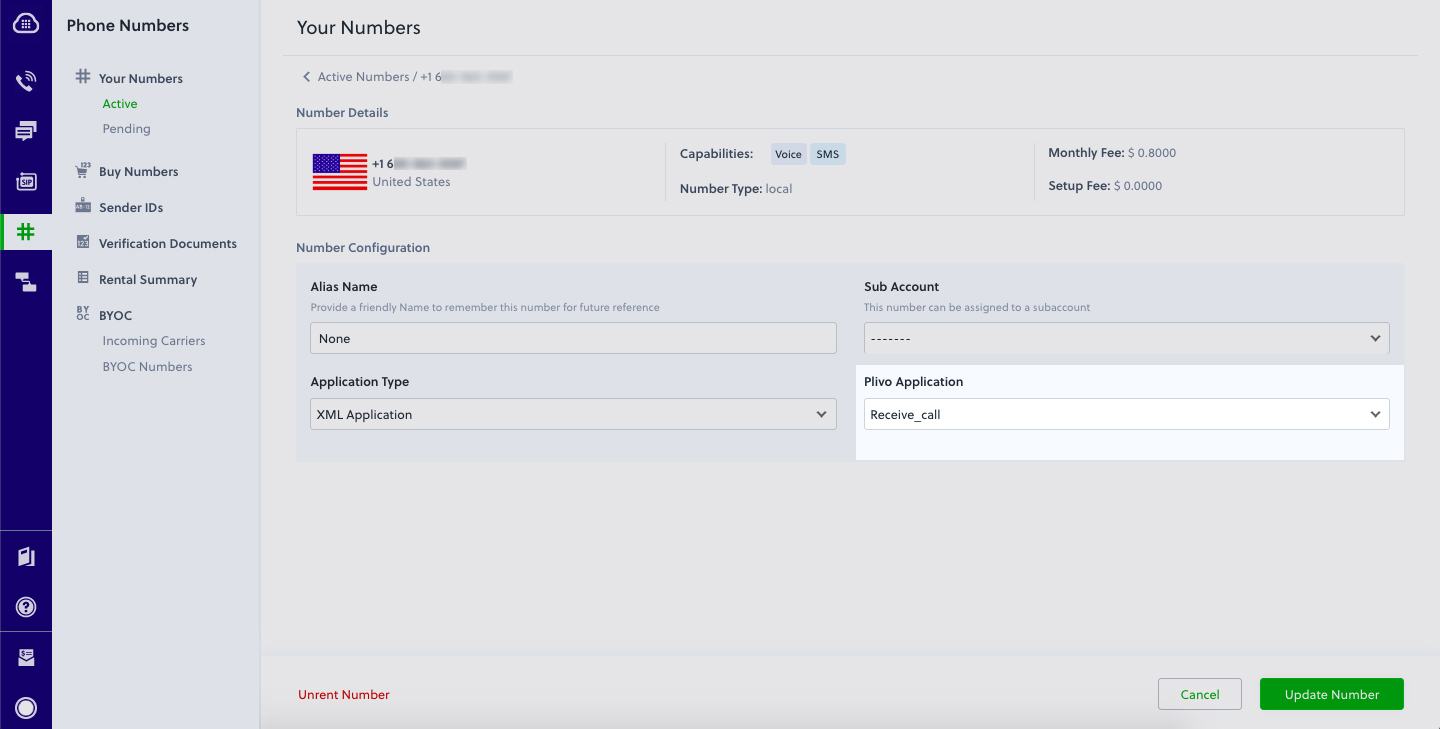Open the SIP endpoints sidebar icon

coord(26,181)
